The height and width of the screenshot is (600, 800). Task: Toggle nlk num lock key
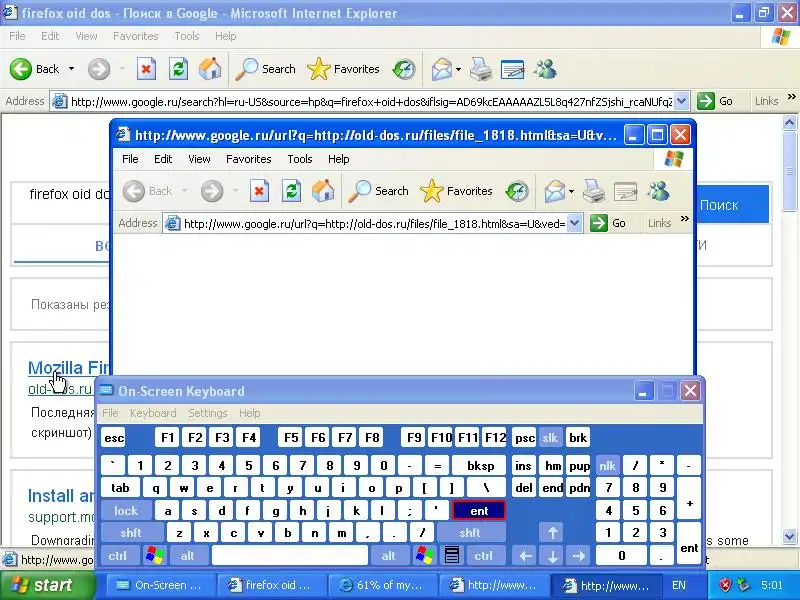pos(607,466)
